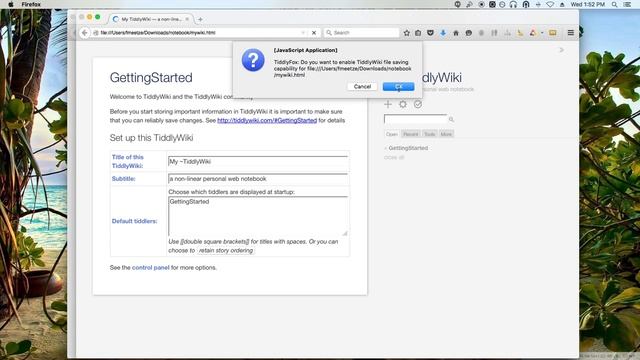The width and height of the screenshot is (640, 360).
Task: Click the red-yellow triangle extension icon
Action: 533,33
